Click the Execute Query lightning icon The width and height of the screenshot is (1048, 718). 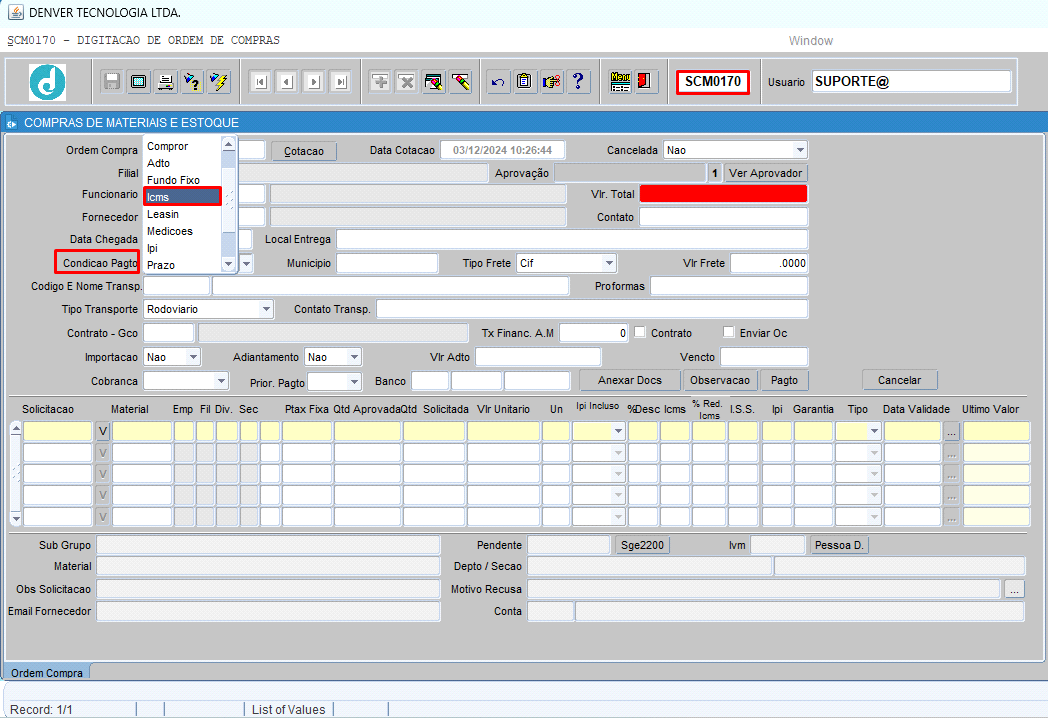(219, 82)
